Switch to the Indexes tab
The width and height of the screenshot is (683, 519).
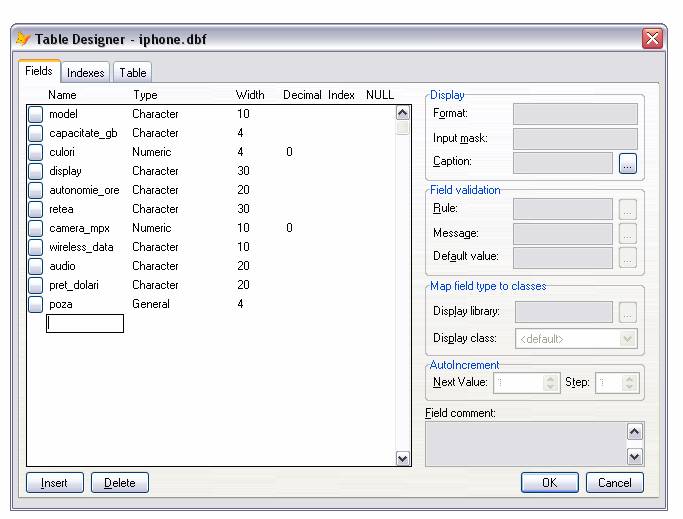coord(85,73)
